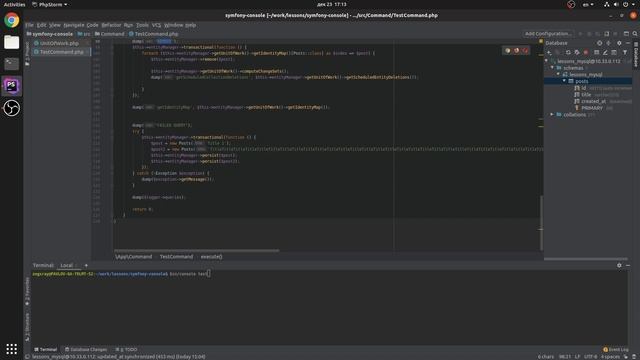The height and width of the screenshot is (360, 640).
Task: Click the symfony-console breadcrumb
Action: [49, 34]
